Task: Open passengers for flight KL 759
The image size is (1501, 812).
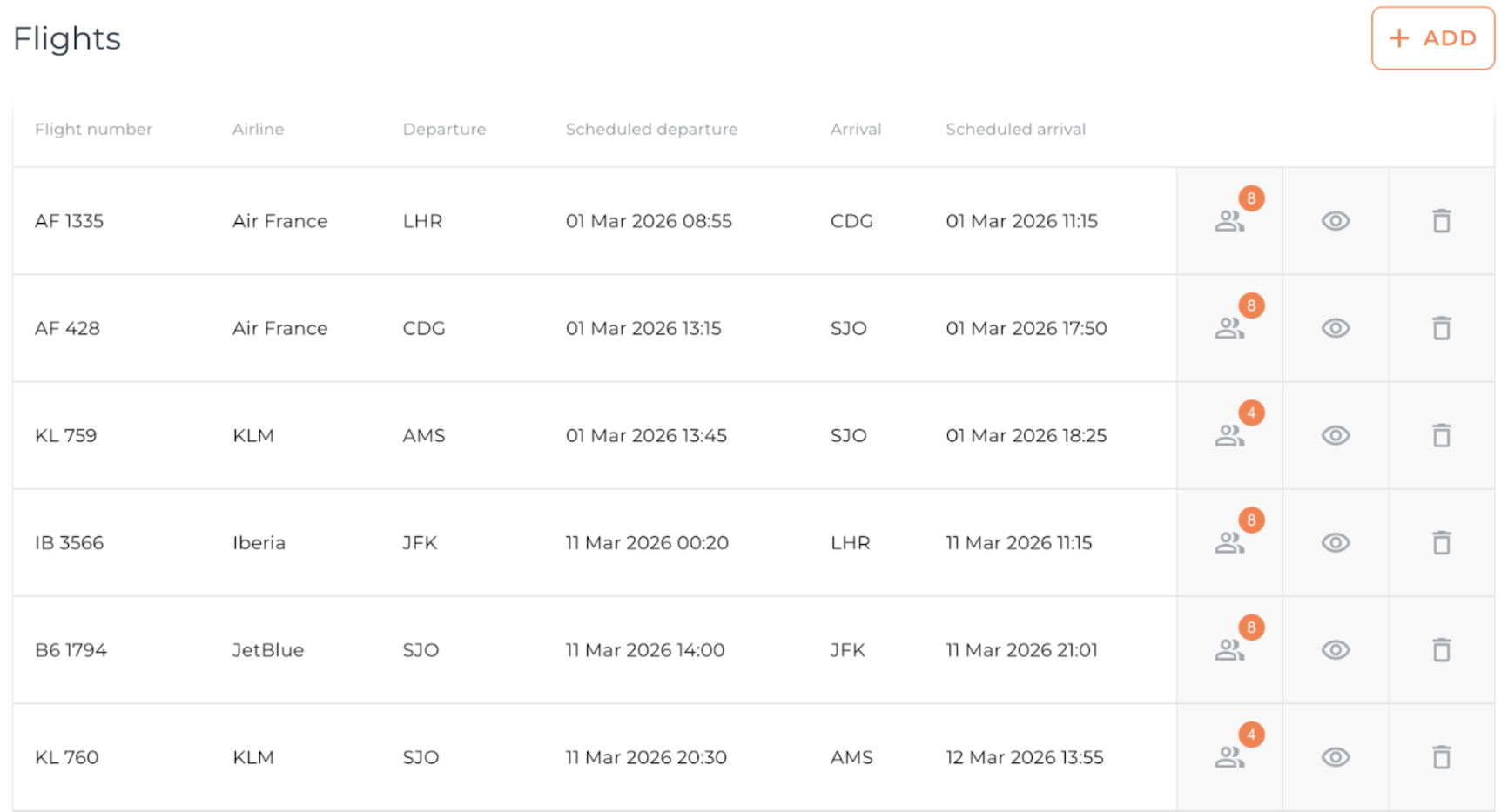Action: click(x=1229, y=435)
